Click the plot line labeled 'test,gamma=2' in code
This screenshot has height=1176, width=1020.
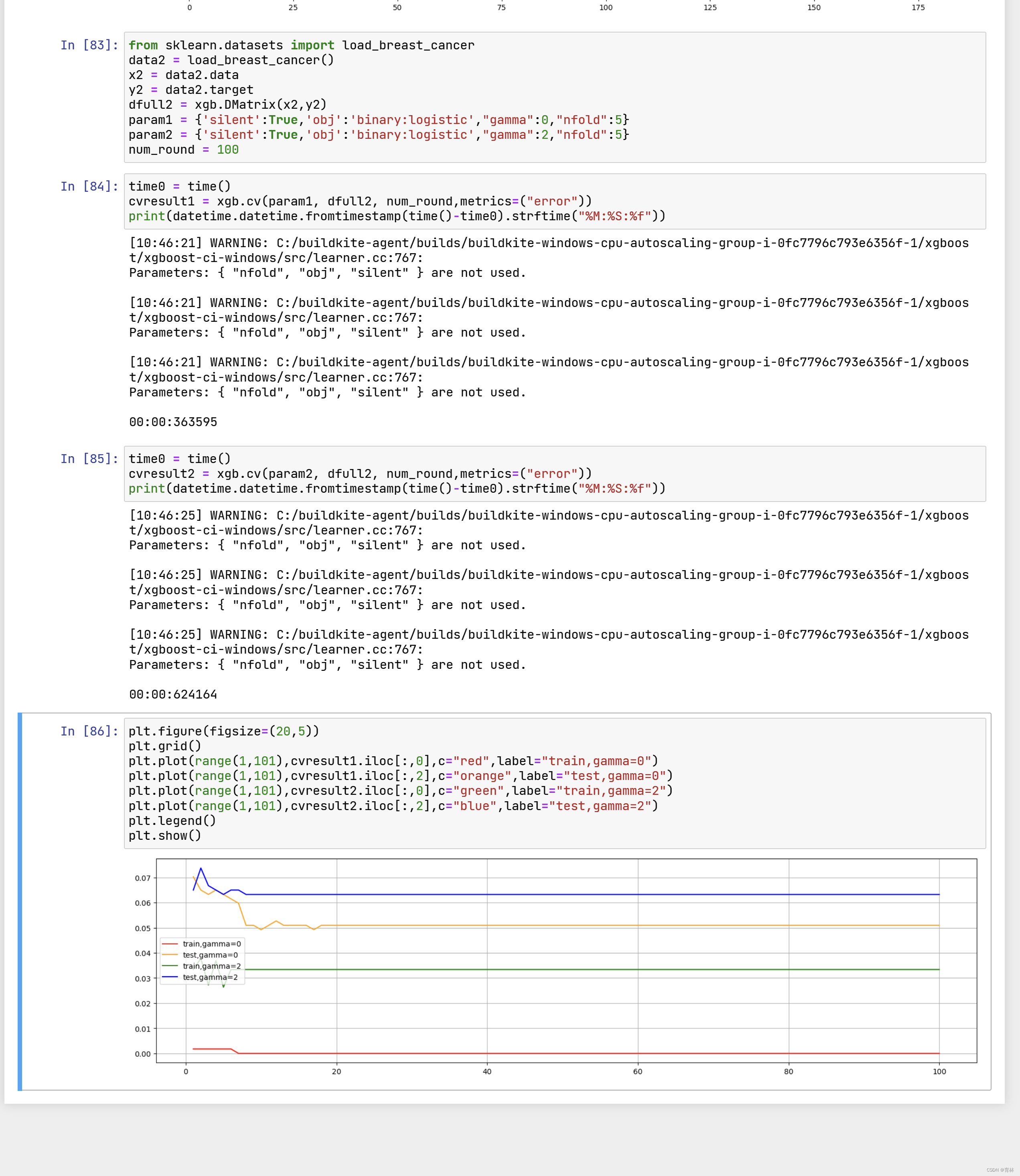click(393, 806)
